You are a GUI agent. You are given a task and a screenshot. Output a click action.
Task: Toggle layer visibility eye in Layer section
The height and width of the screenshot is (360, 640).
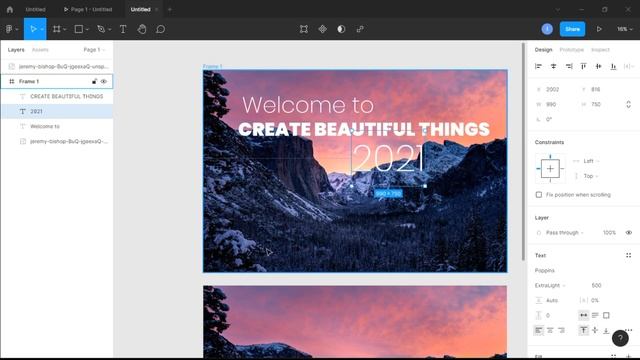tap(629, 233)
